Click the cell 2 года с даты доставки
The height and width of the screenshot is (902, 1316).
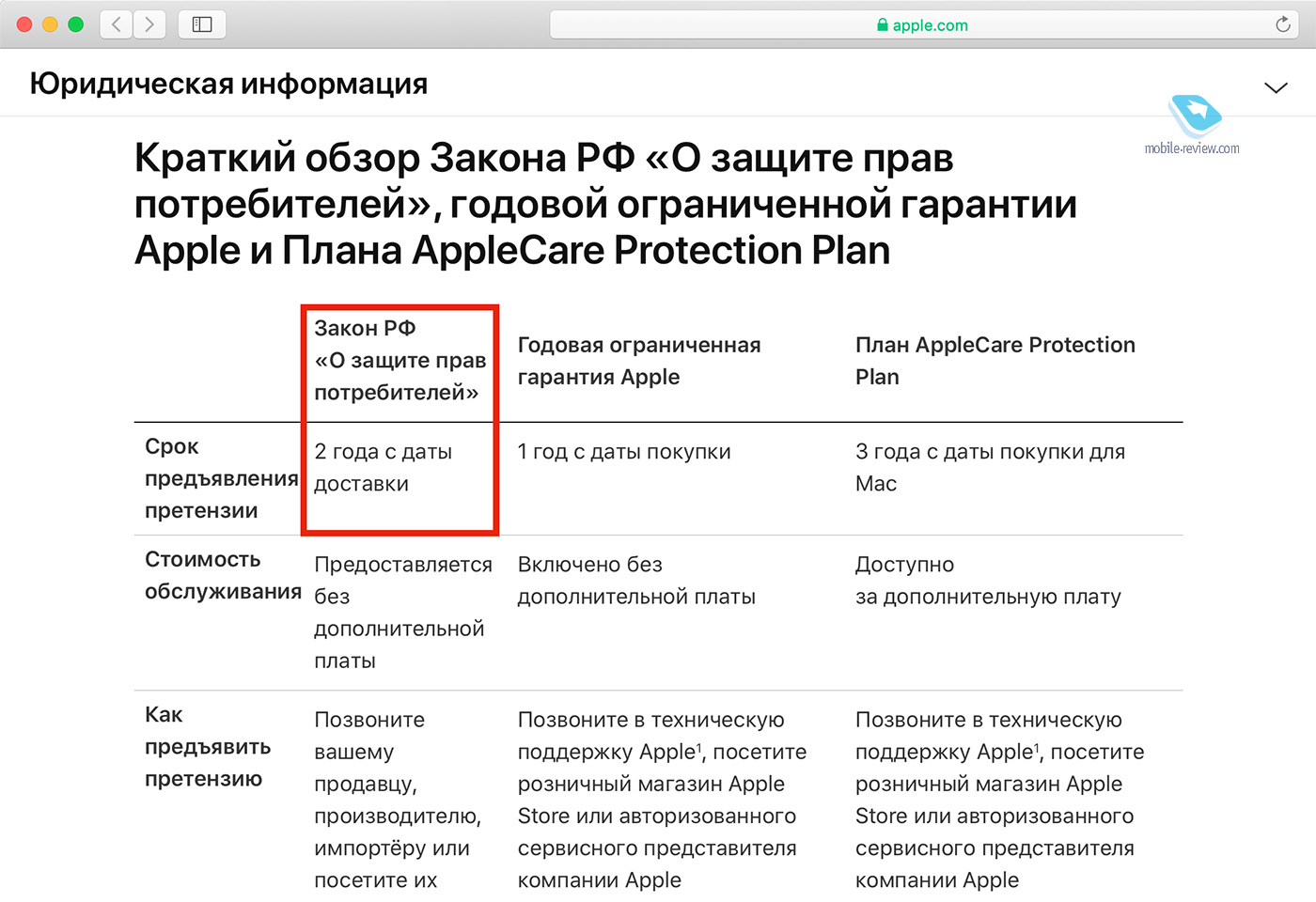click(x=383, y=468)
